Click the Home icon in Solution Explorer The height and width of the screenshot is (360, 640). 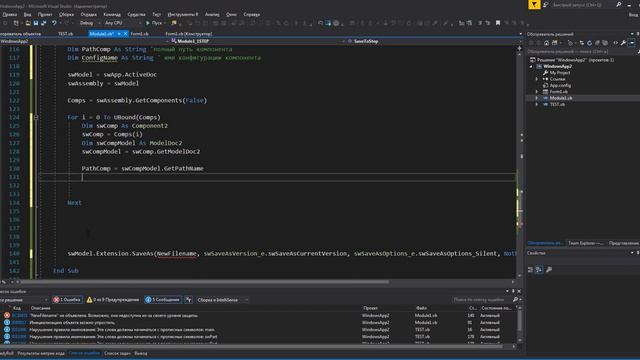pyautogui.click(x=546, y=43)
